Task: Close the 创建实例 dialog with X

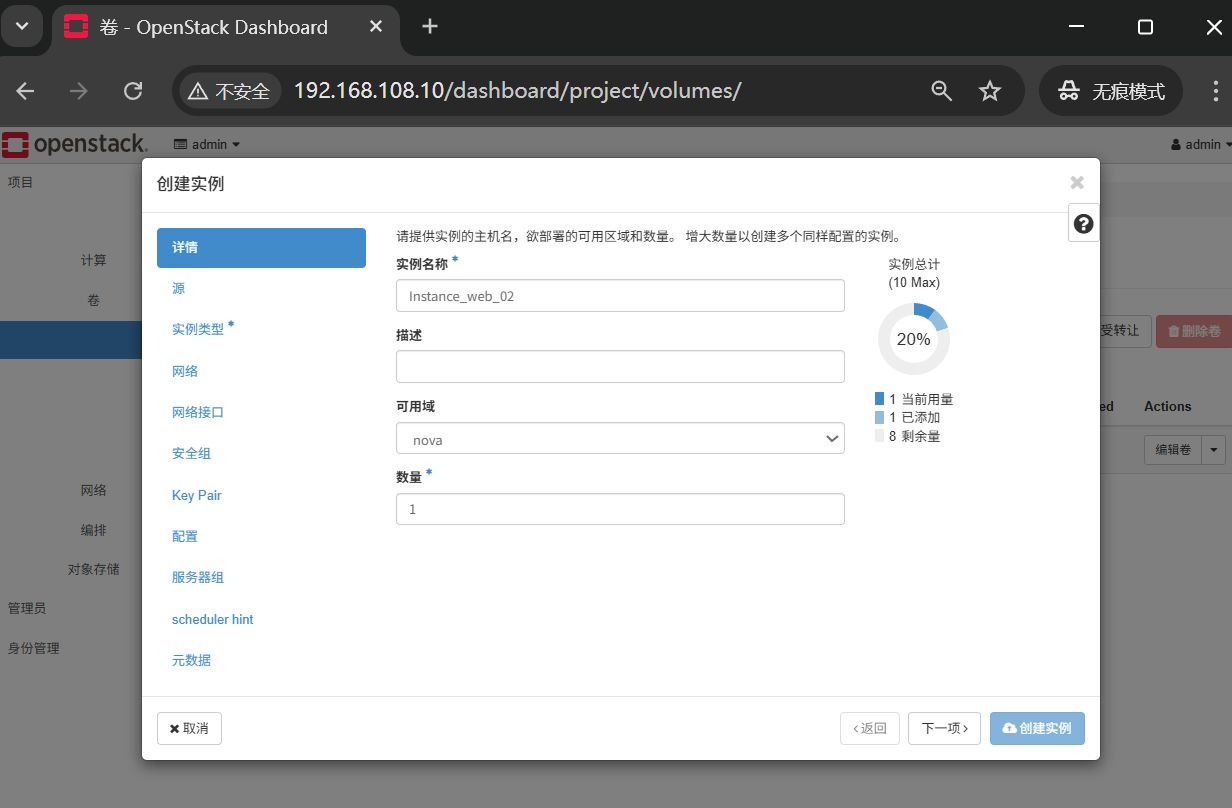Action: click(x=1077, y=182)
